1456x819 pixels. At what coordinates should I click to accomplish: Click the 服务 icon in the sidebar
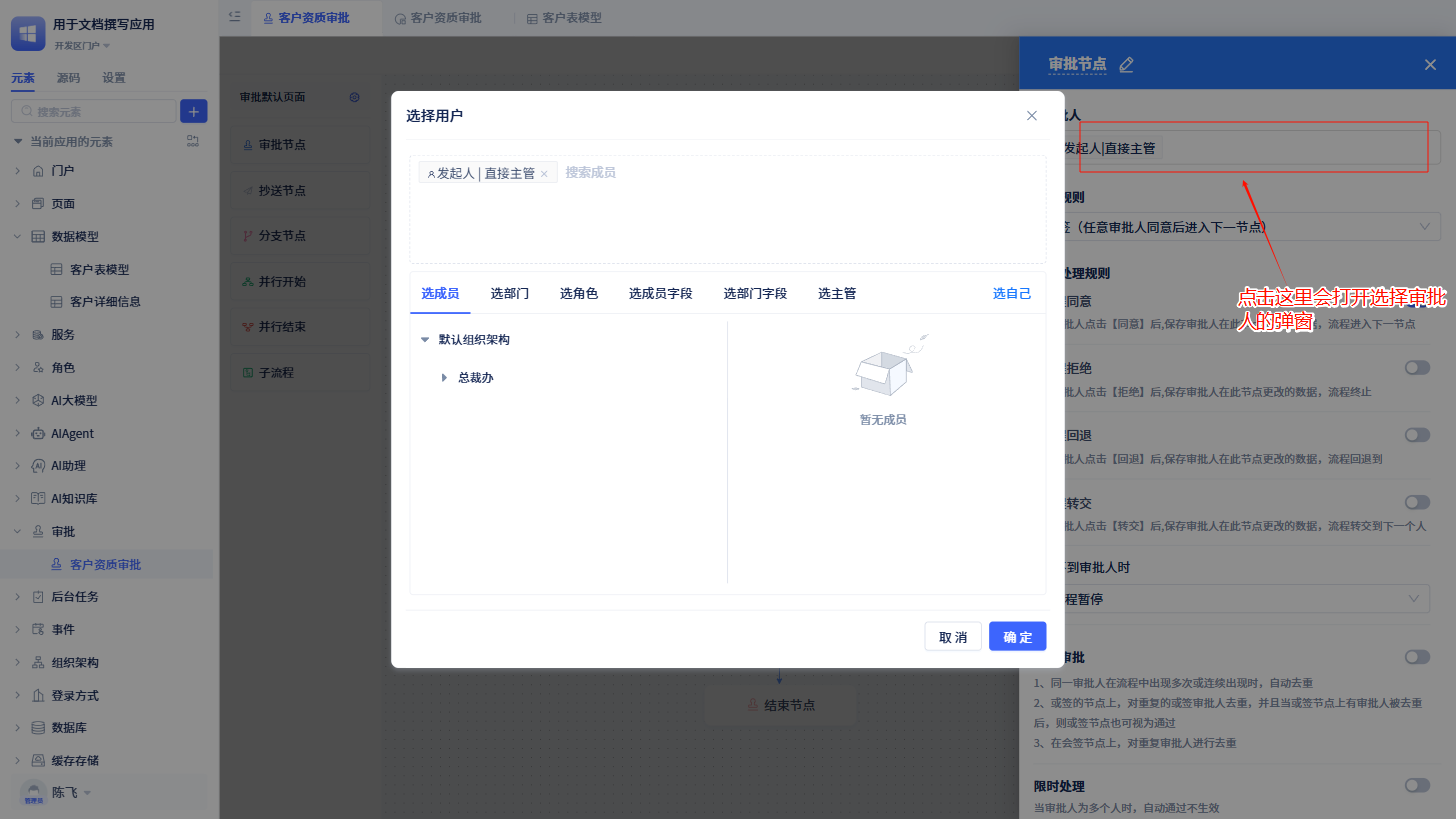[38, 334]
